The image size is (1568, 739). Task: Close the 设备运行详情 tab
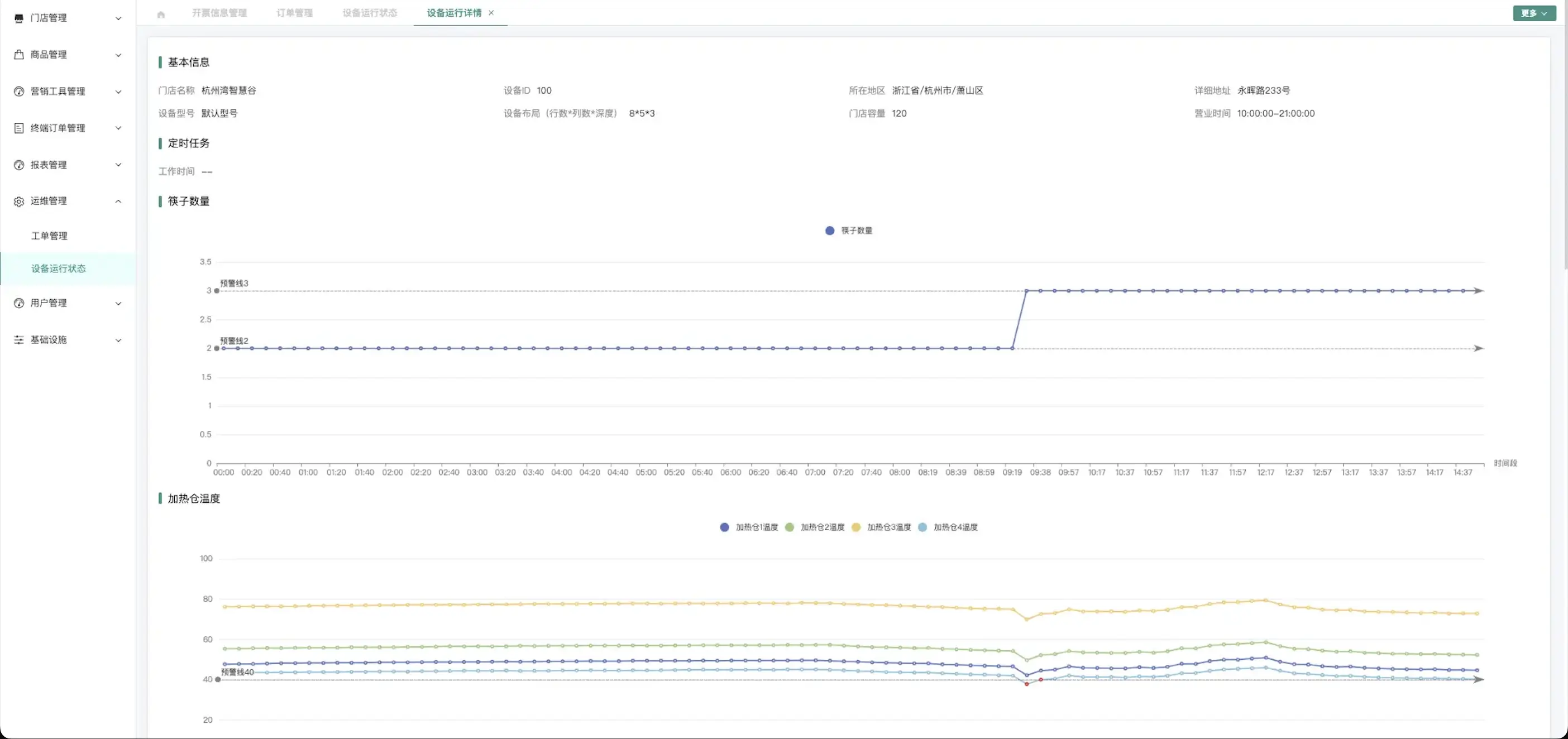coord(491,13)
